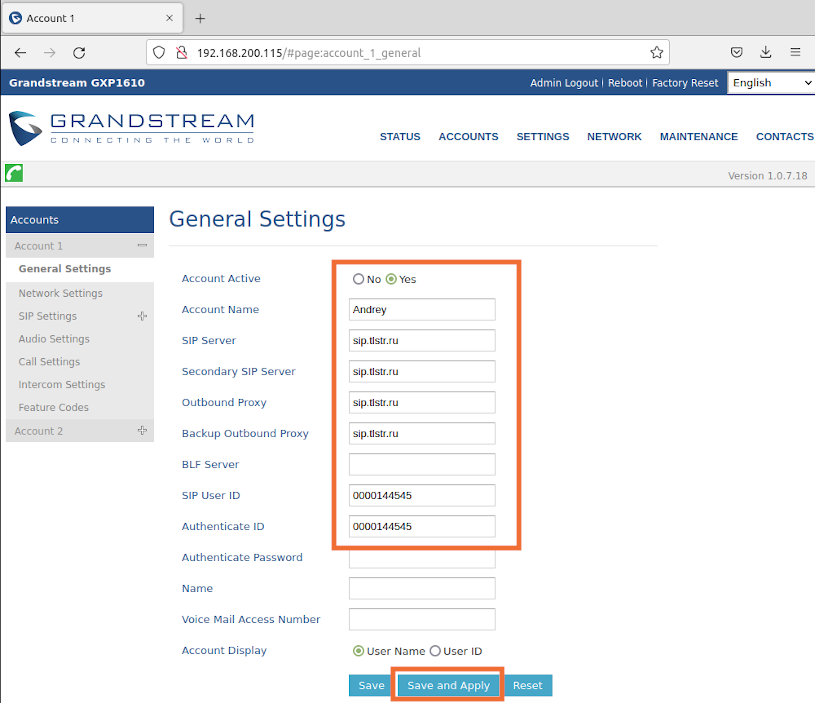
Task: Click the Grandstream GXP1610 title text
Action: click(x=77, y=83)
